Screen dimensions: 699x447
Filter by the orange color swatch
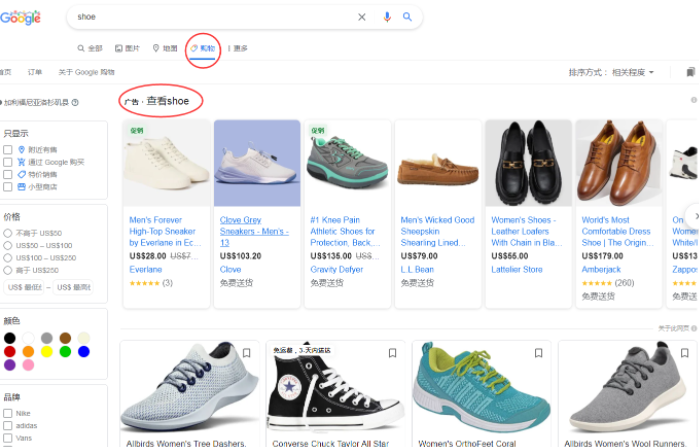(28, 352)
